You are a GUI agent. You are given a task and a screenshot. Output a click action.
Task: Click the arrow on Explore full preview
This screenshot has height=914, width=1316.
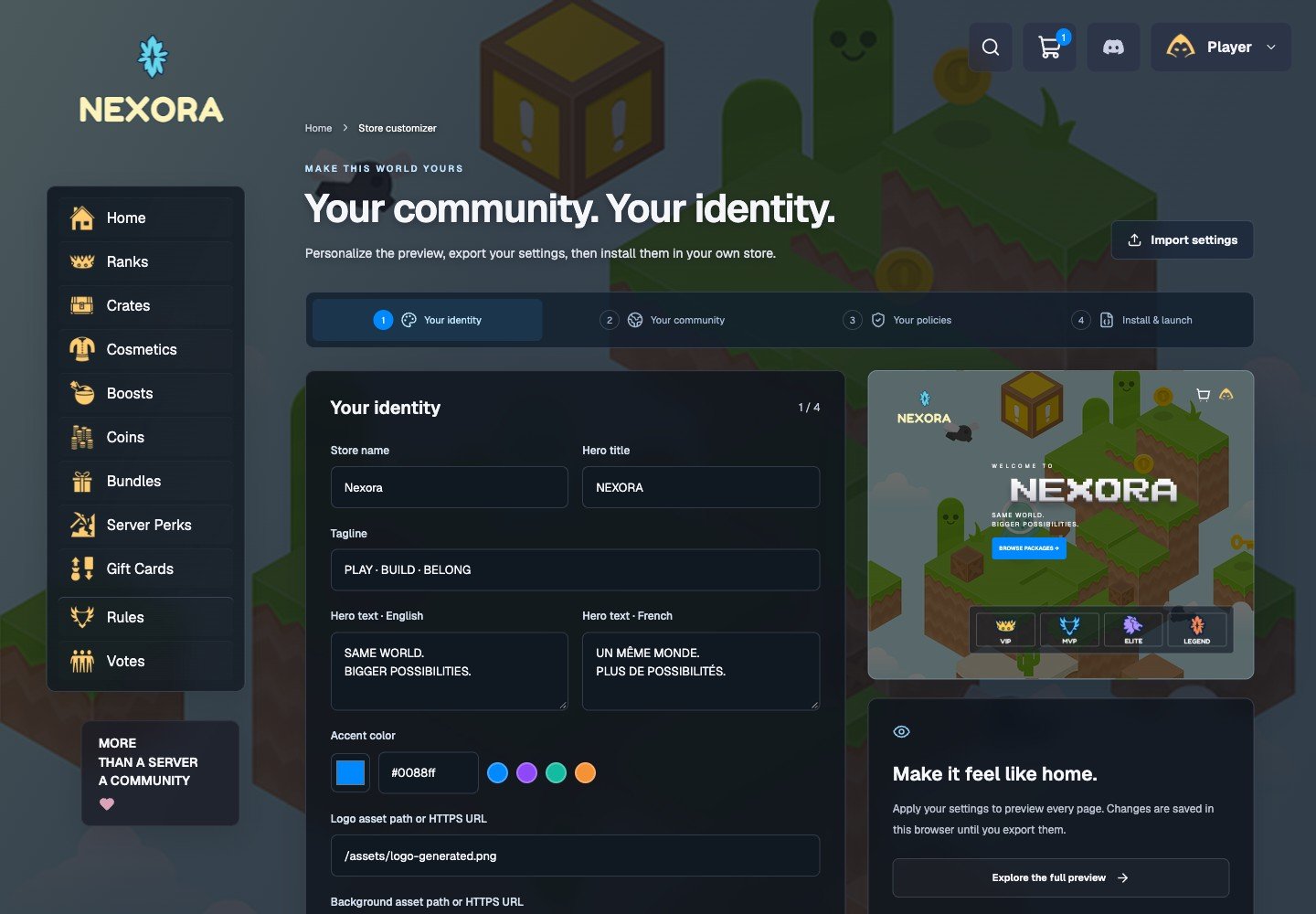pyautogui.click(x=1123, y=877)
